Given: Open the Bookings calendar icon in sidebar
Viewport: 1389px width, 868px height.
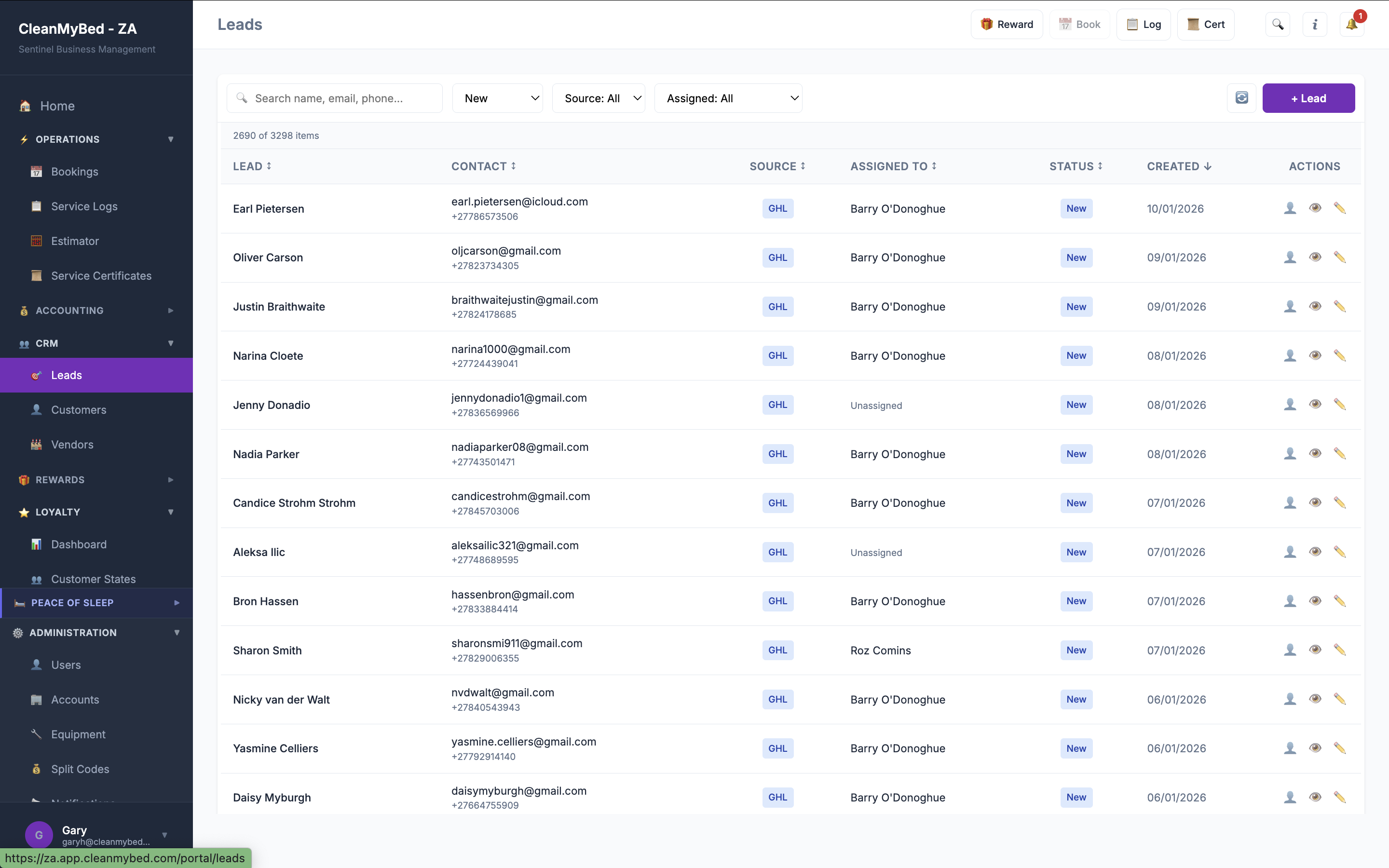Looking at the screenshot, I should point(36,171).
